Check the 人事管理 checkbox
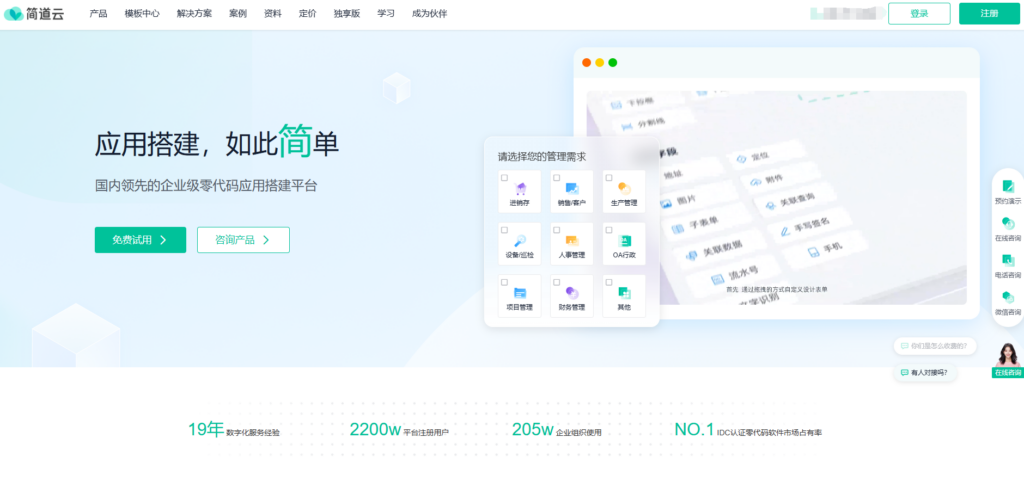 click(x=556, y=230)
